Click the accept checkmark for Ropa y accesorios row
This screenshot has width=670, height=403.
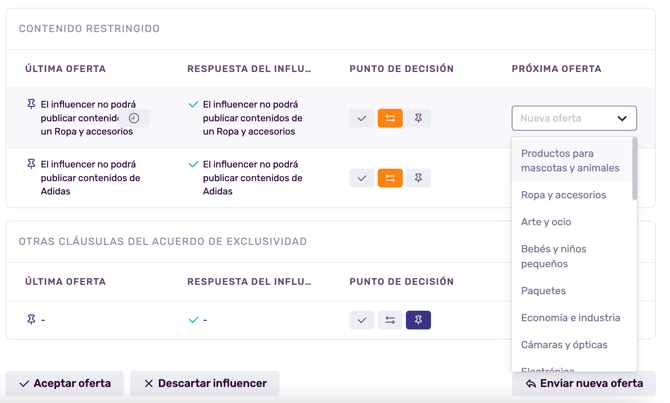(362, 118)
